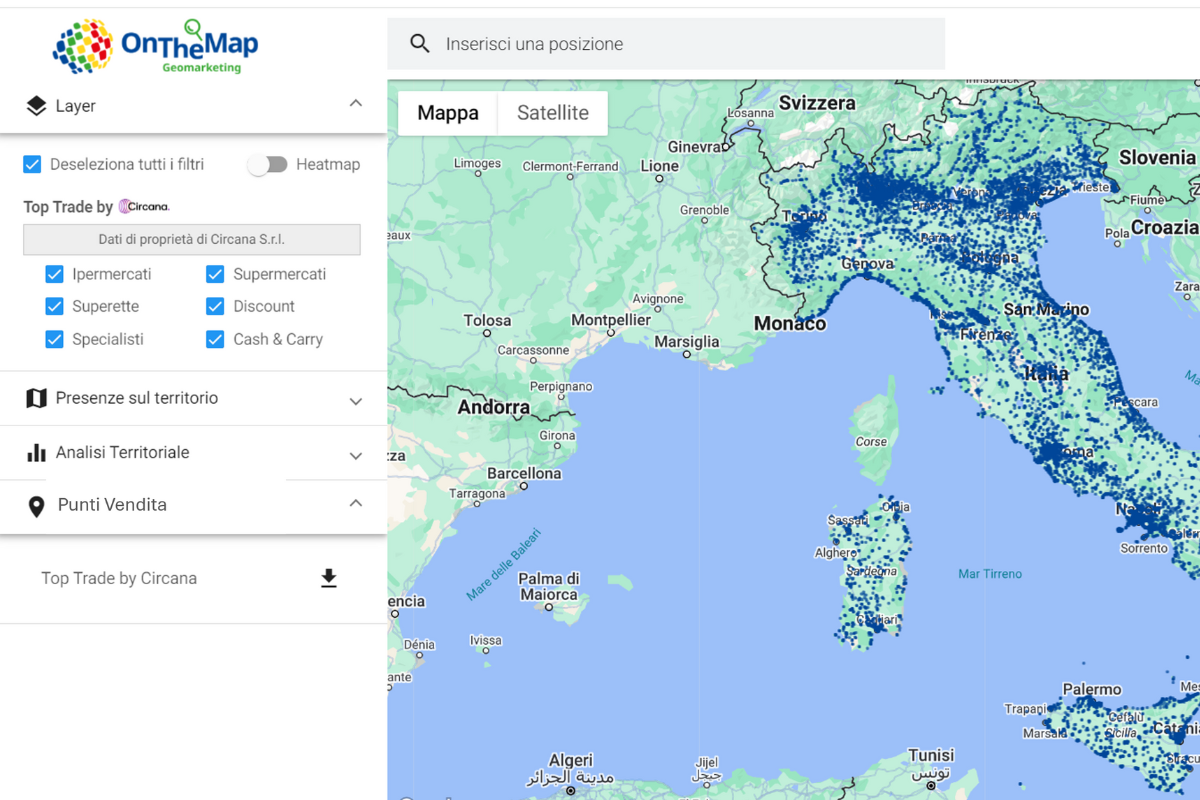Click the location pin icon beside Punti Vendita
Image resolution: width=1200 pixels, height=800 pixels.
click(37, 505)
